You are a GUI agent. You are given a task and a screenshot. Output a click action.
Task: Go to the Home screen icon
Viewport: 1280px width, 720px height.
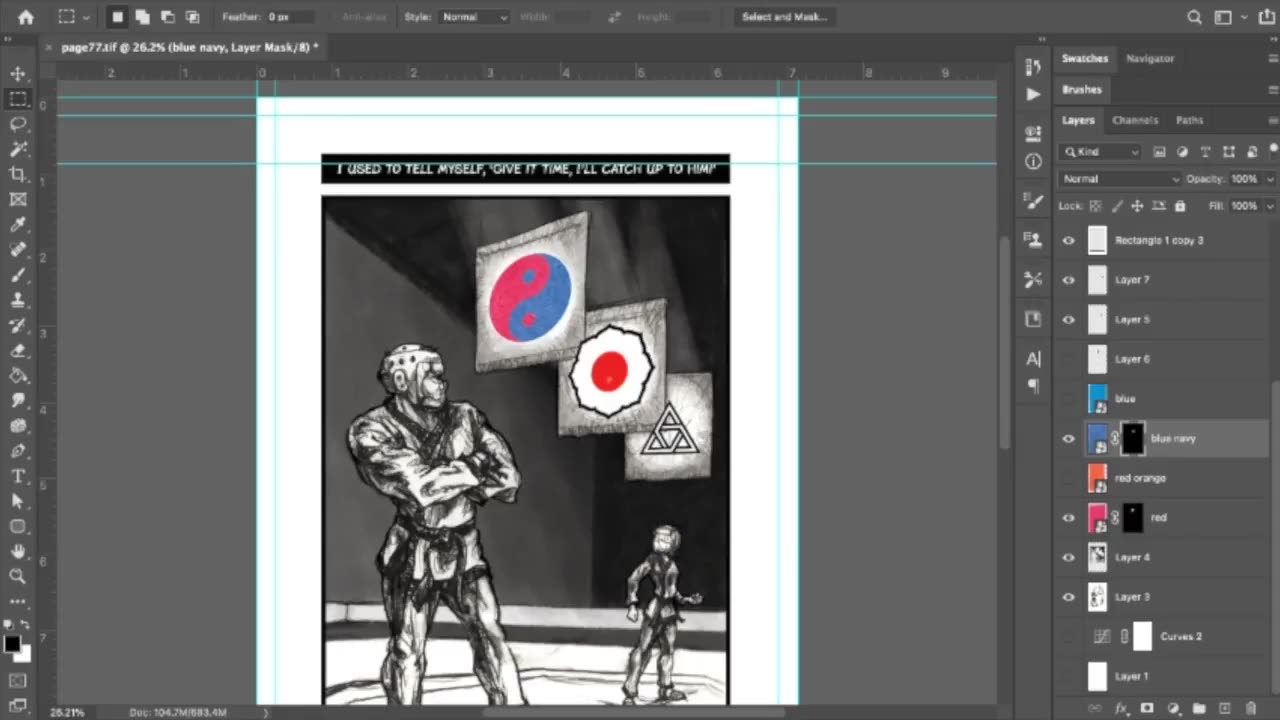click(26, 17)
